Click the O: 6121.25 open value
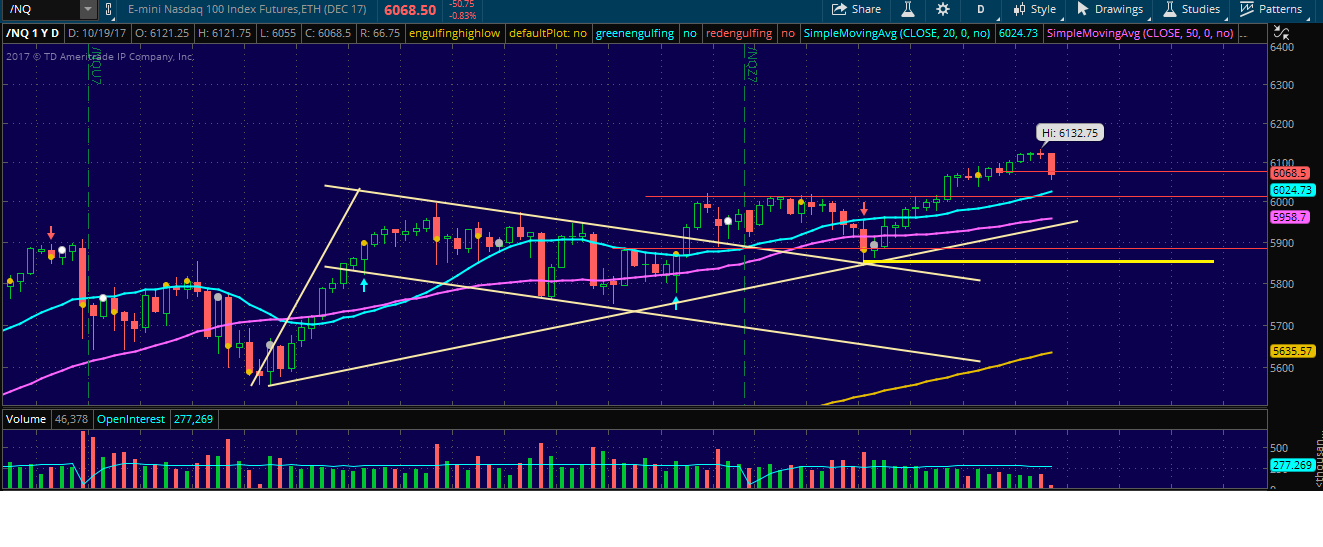The image size is (1323, 547). (161, 33)
